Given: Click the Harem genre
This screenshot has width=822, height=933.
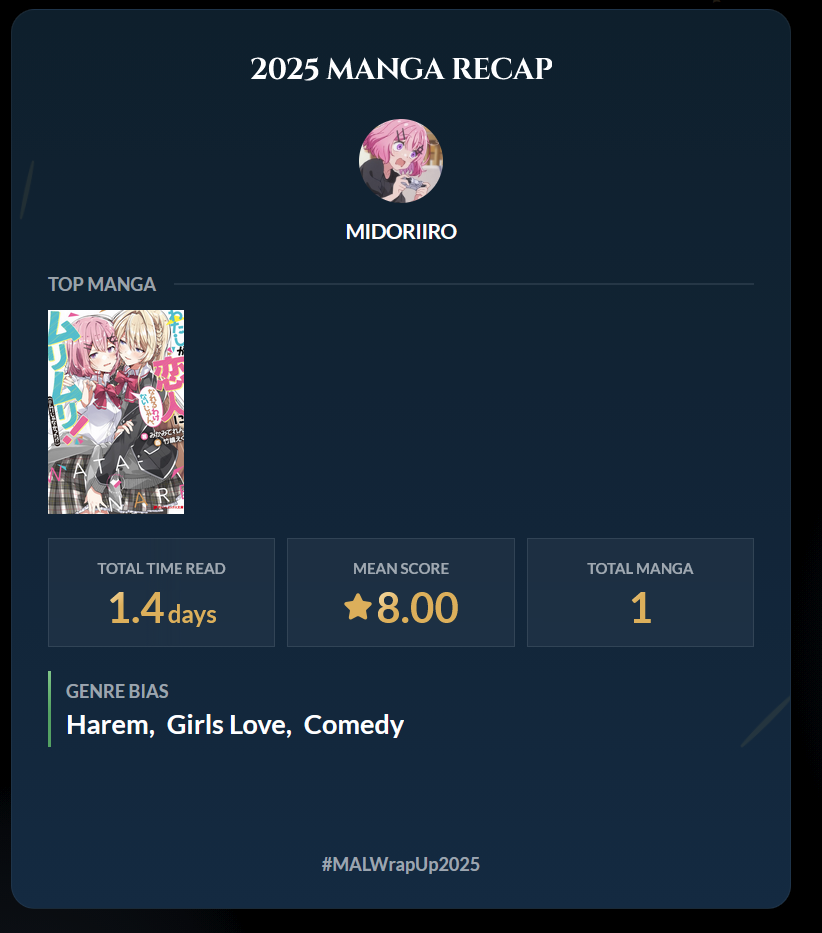Looking at the screenshot, I should pos(110,725).
